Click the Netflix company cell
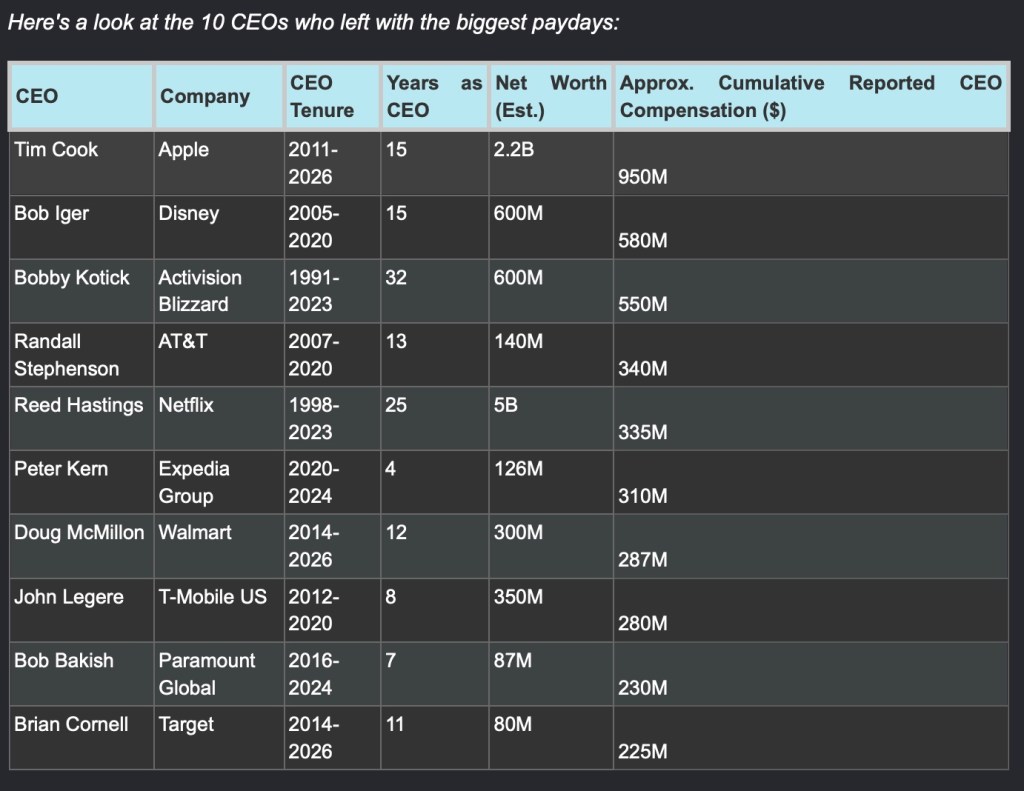This screenshot has height=791, width=1024. point(219,419)
